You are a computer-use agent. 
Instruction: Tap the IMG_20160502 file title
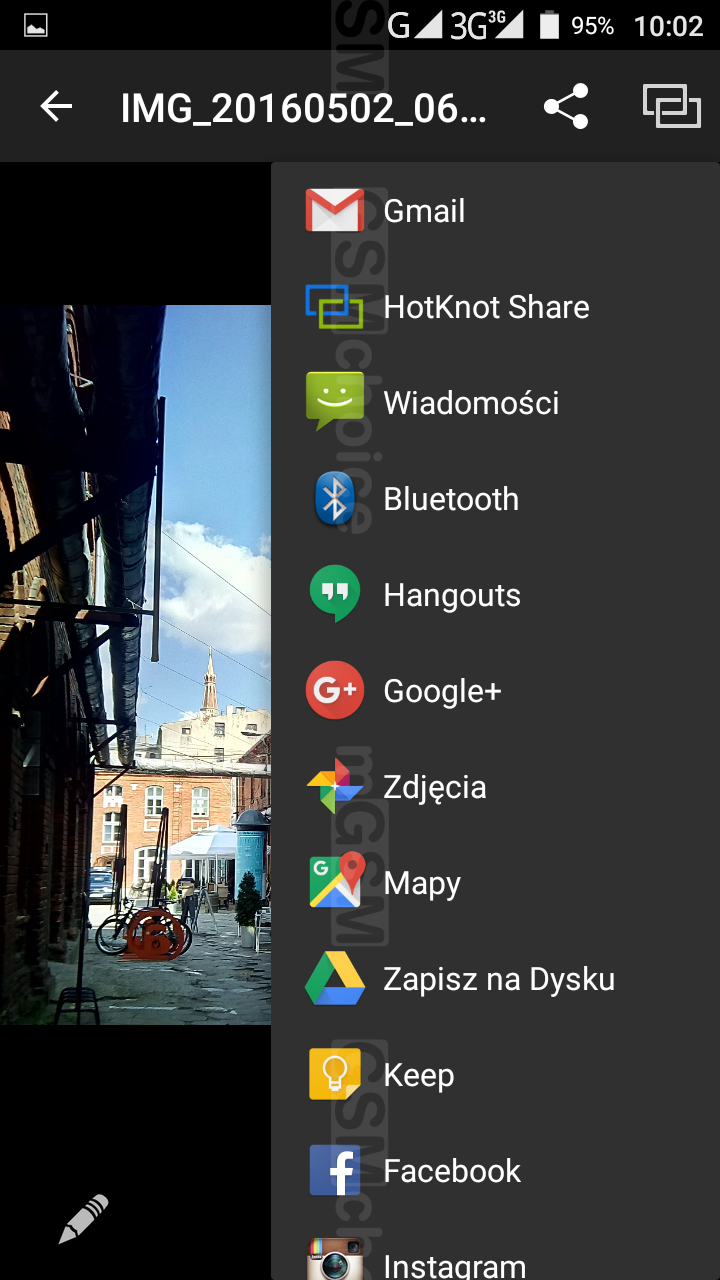coord(303,108)
